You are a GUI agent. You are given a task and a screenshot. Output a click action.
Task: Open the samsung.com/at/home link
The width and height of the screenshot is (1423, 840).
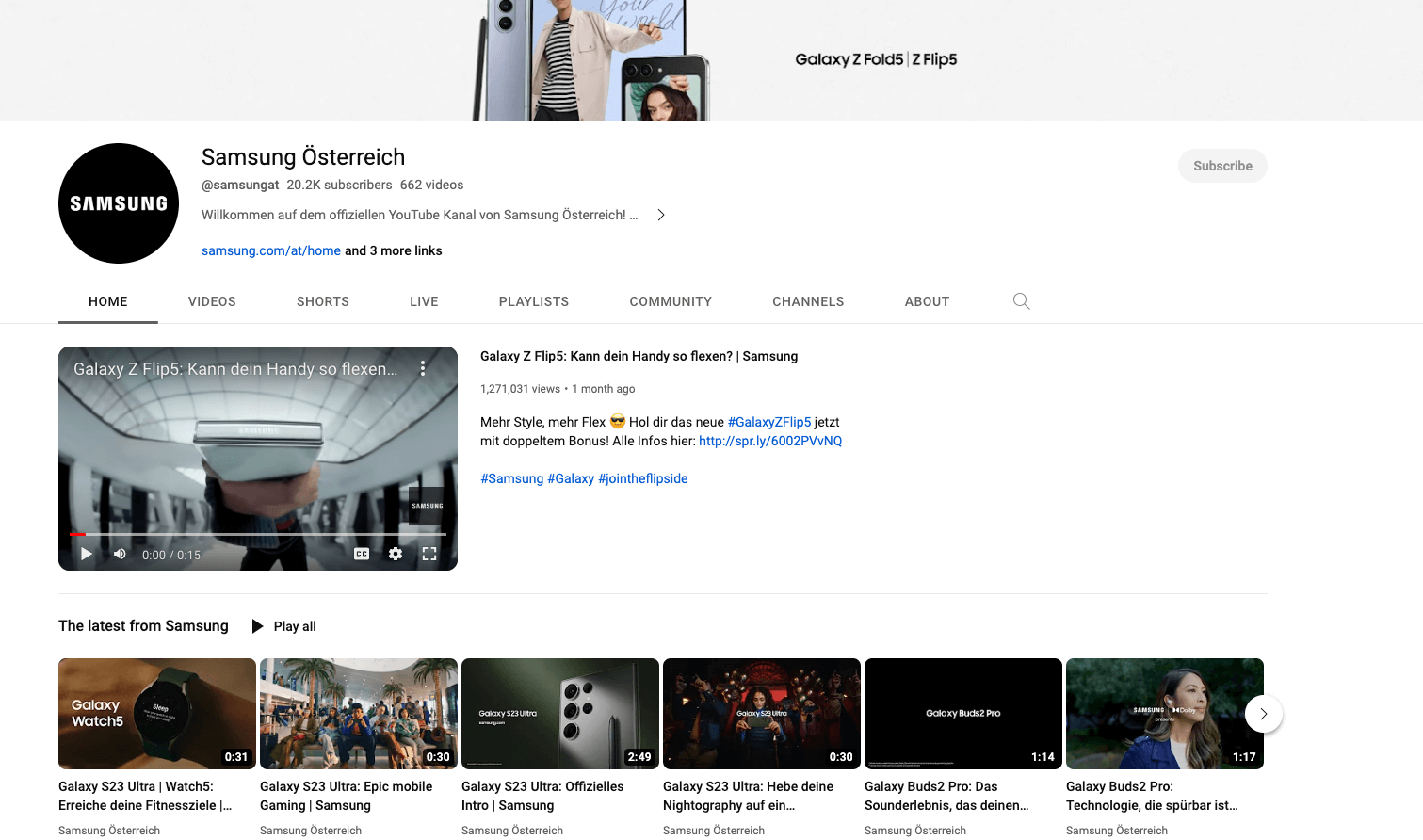271,250
